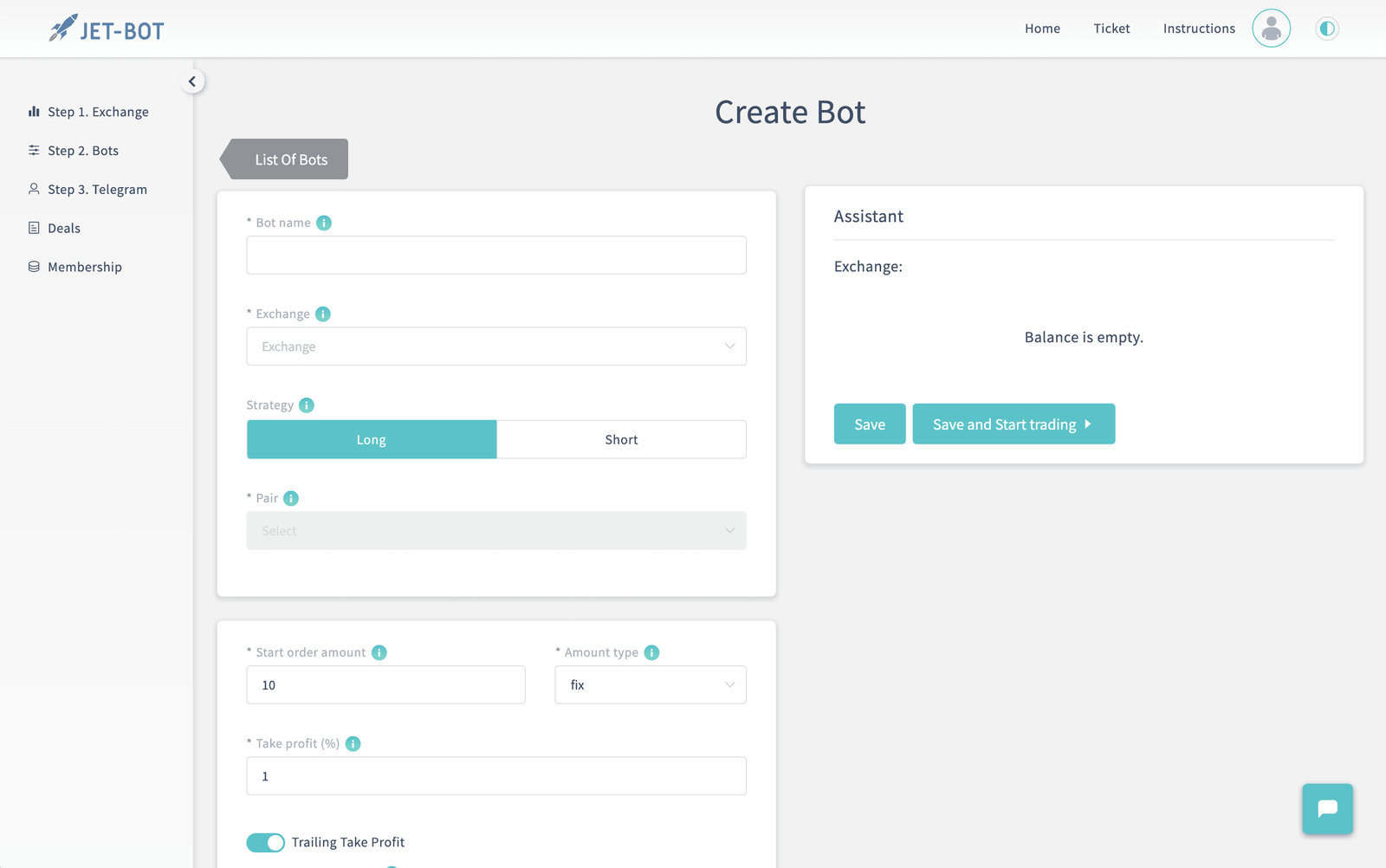Open Step 1. Exchange from sidebar

pos(98,111)
